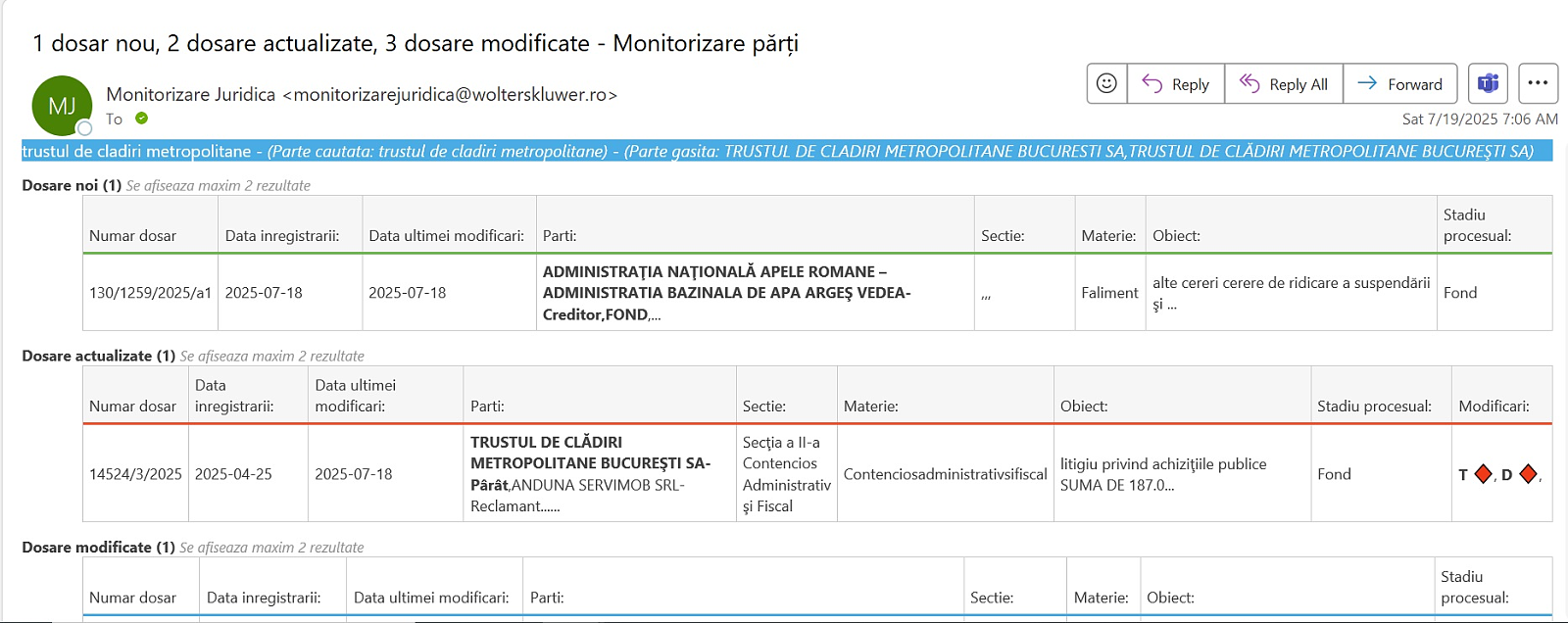Screen dimensions: 1568x623
Task: Click the 'Dosare modificate (1)' heading
Action: [99, 548]
